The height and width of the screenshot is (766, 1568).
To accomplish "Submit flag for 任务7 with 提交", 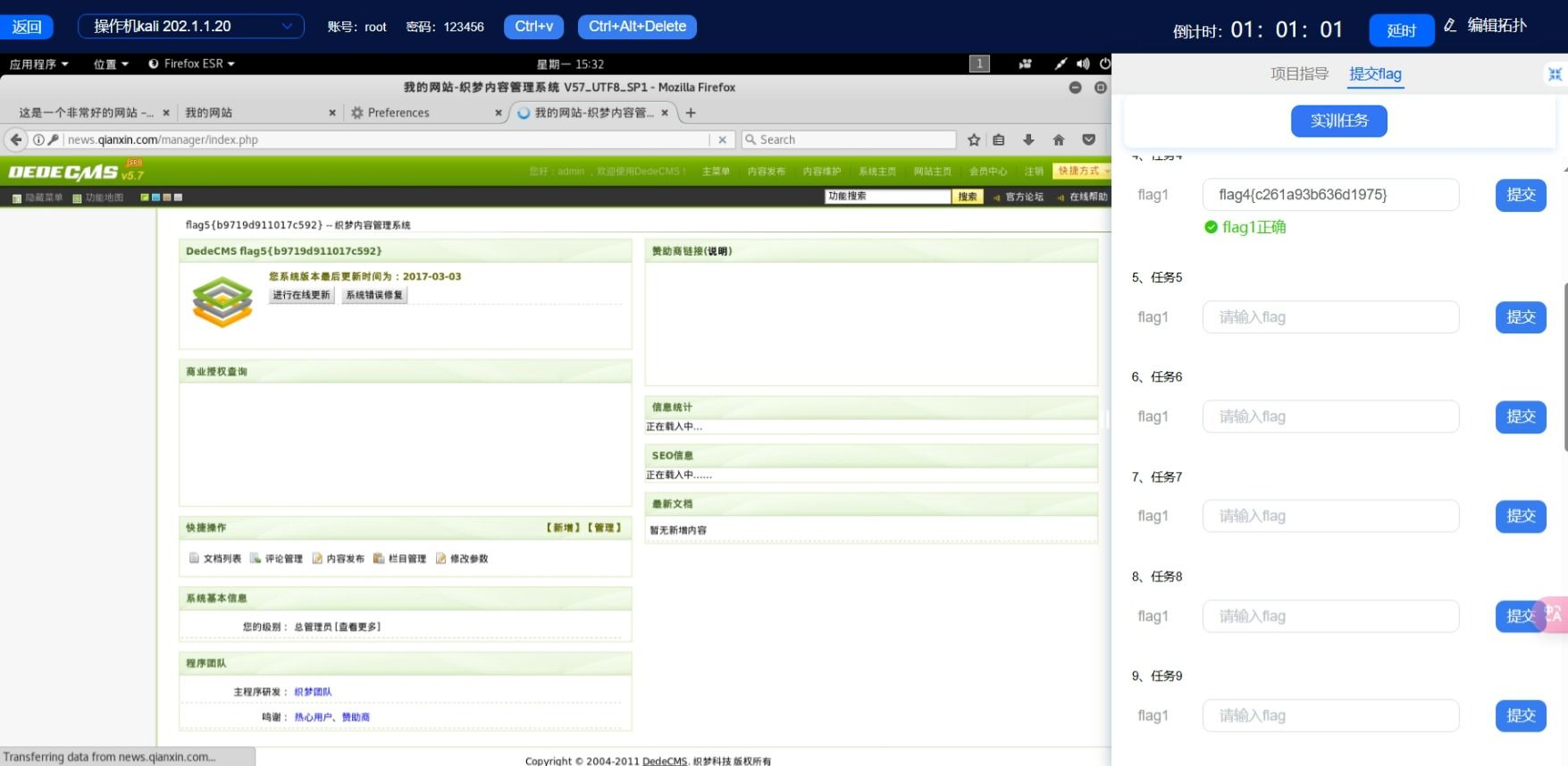I will [x=1521, y=517].
